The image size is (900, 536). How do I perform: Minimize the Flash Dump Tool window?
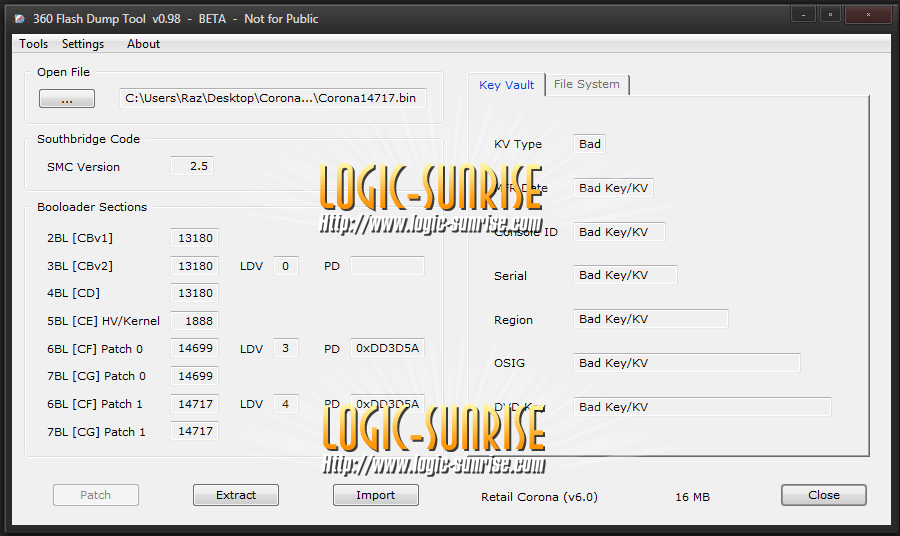pos(803,14)
